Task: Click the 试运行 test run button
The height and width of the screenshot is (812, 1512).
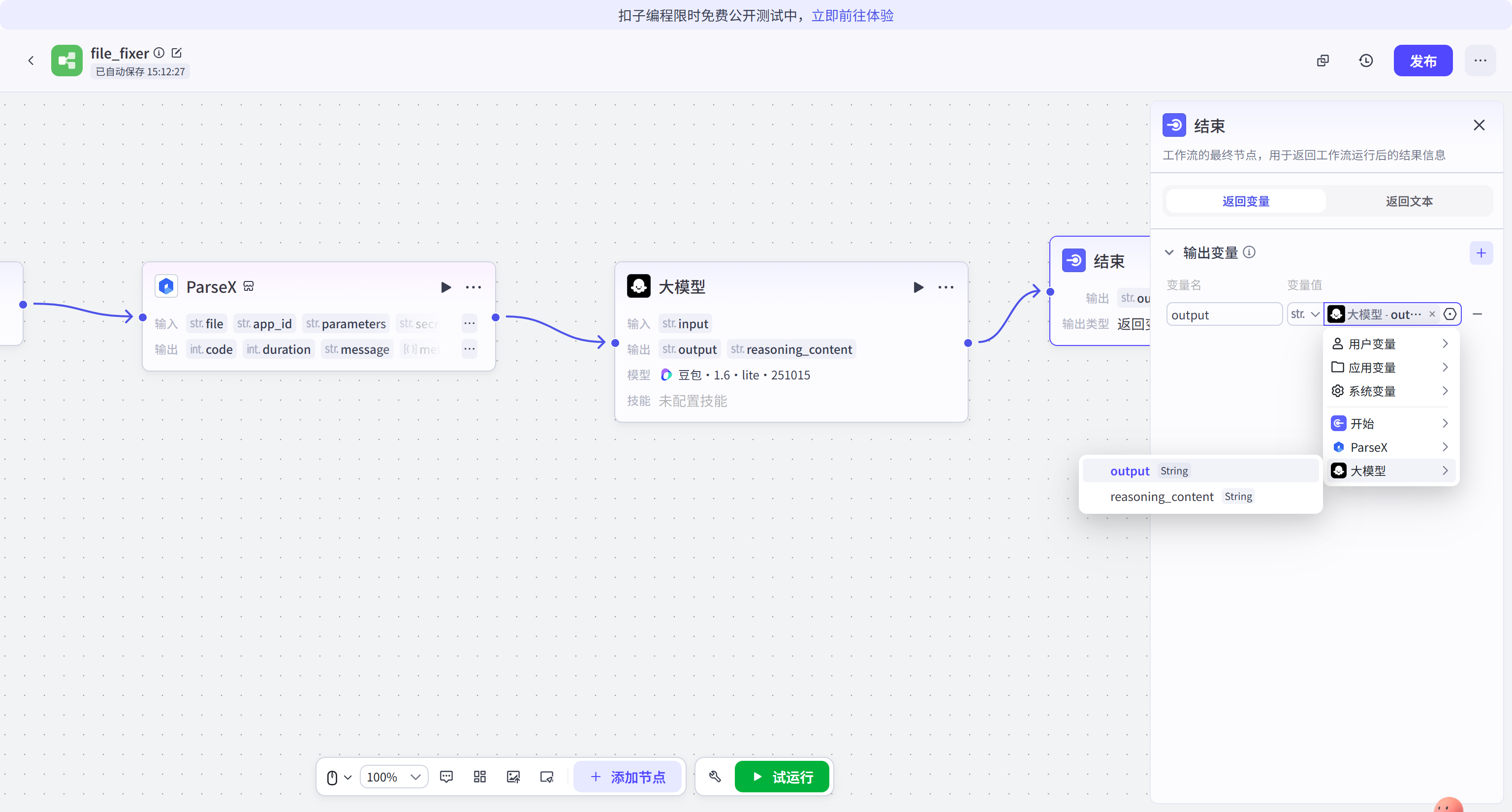Action: click(782, 777)
